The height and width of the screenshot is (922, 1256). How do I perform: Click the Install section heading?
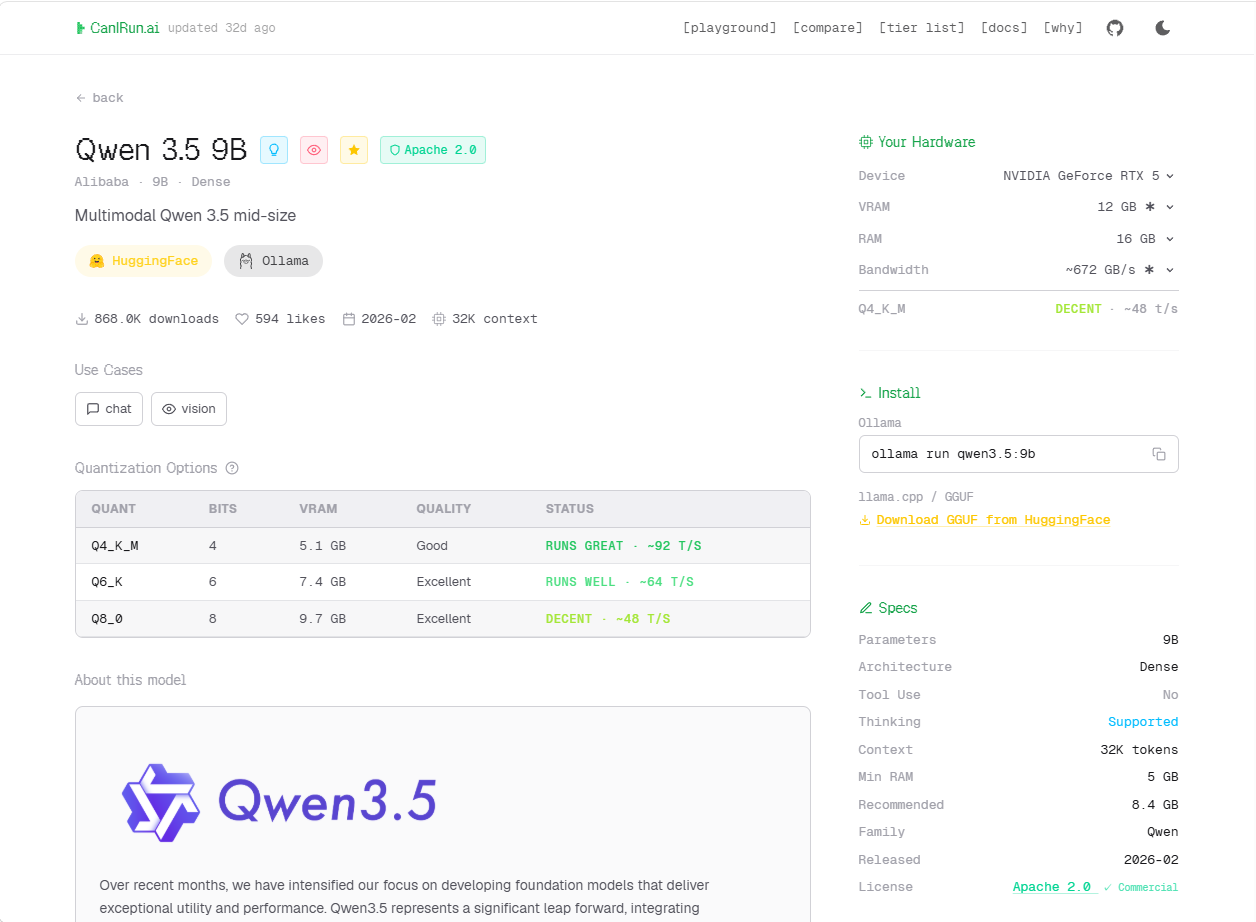coord(890,393)
